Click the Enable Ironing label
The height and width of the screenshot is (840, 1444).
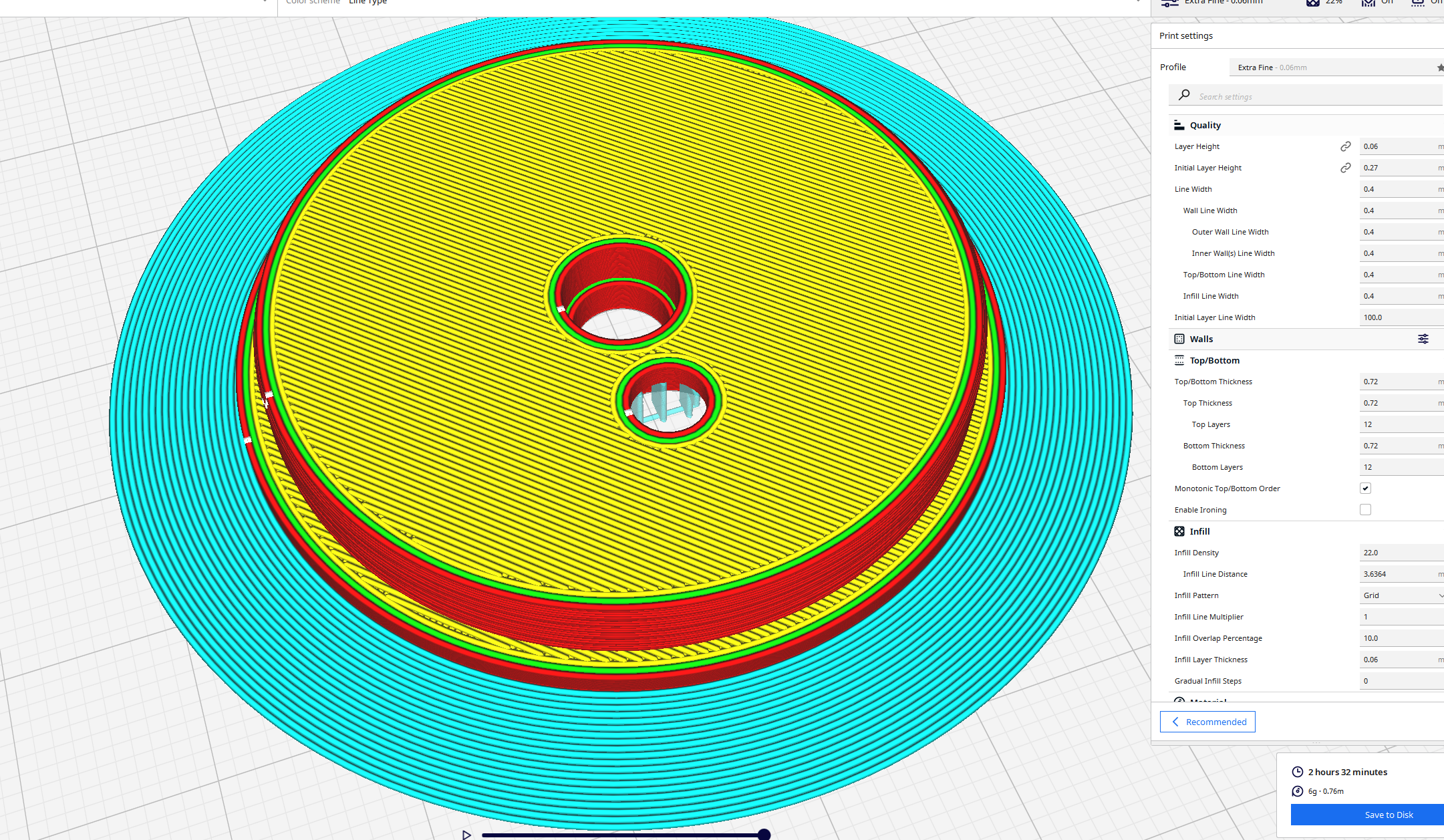click(x=1201, y=510)
